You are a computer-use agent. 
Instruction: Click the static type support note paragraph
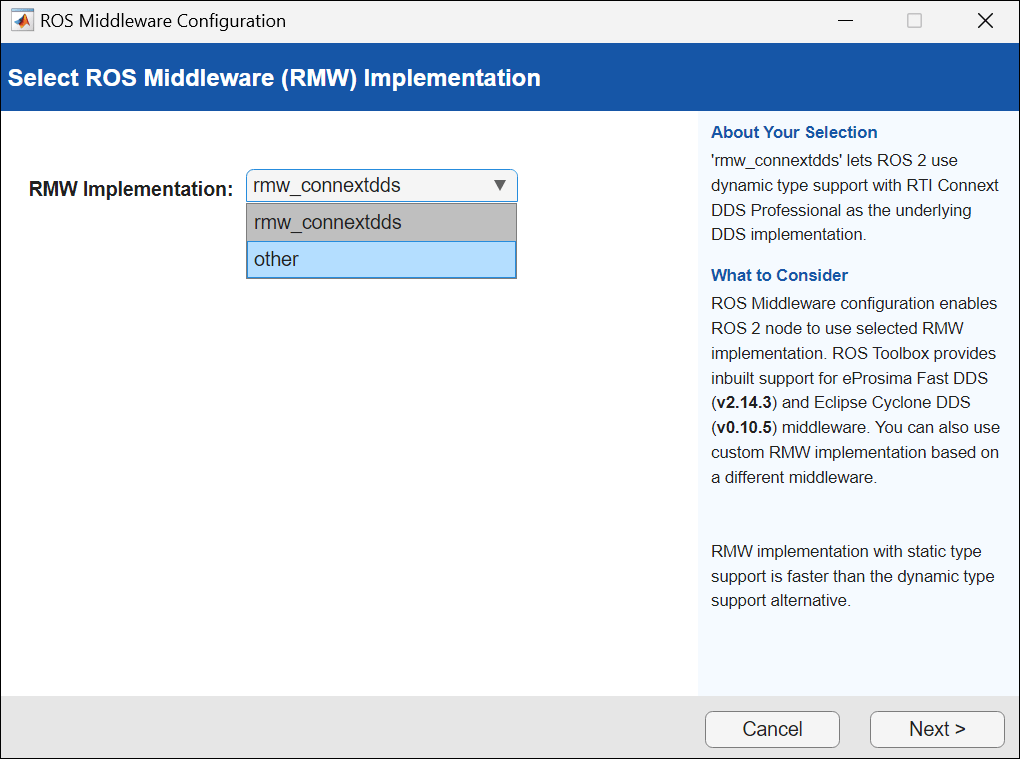pos(852,576)
